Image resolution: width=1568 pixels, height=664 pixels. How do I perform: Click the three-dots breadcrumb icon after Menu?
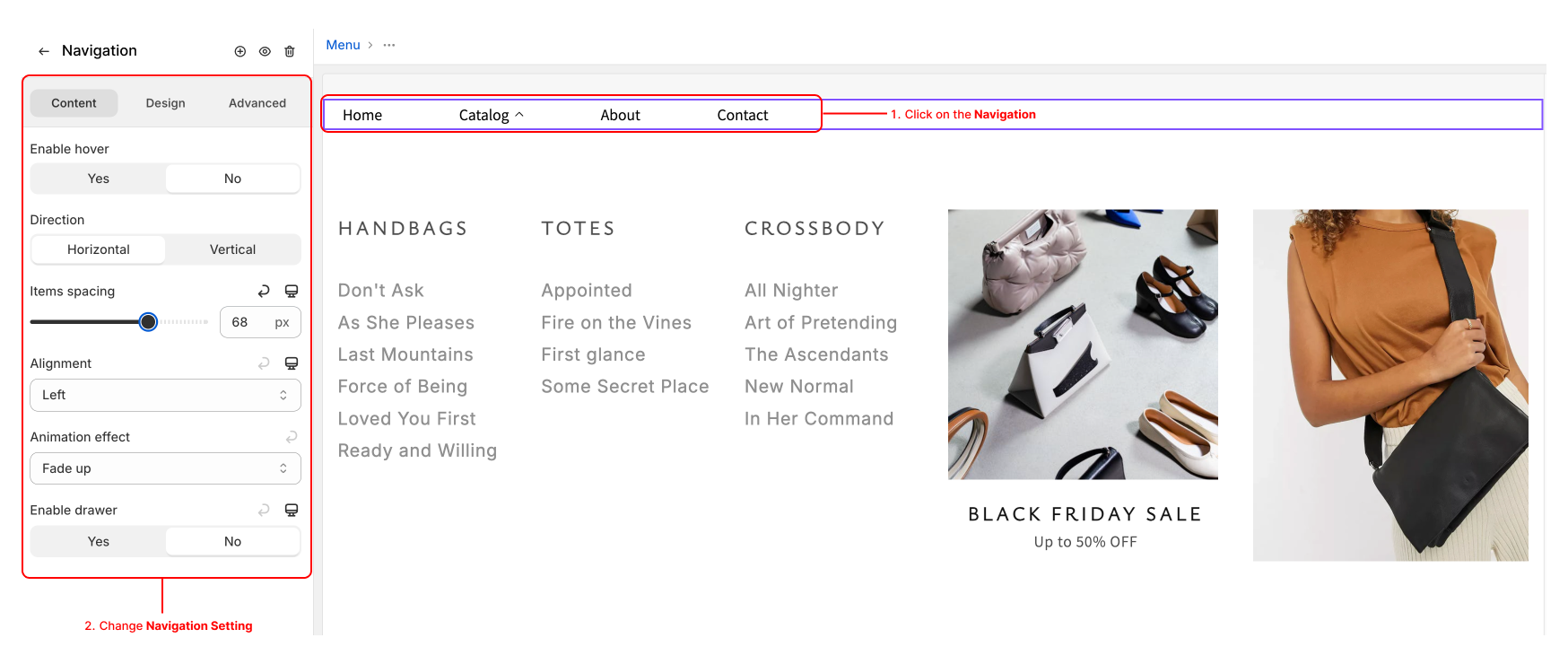coord(389,45)
